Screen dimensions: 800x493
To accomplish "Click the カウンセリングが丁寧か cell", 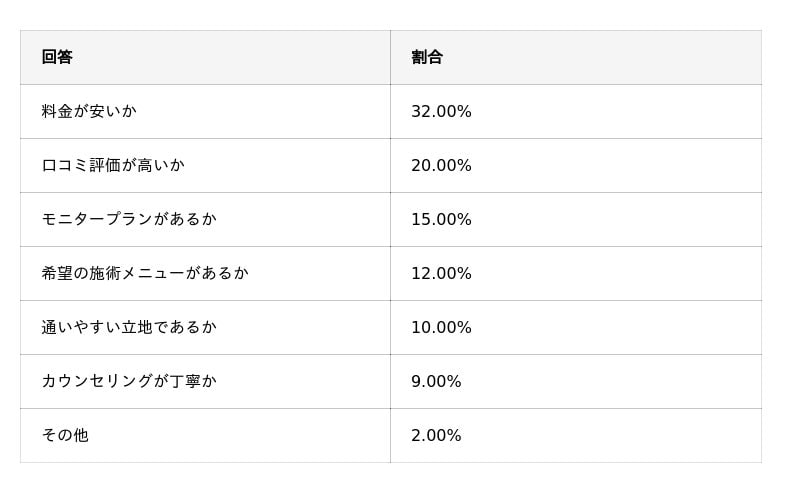I will click(129, 381).
